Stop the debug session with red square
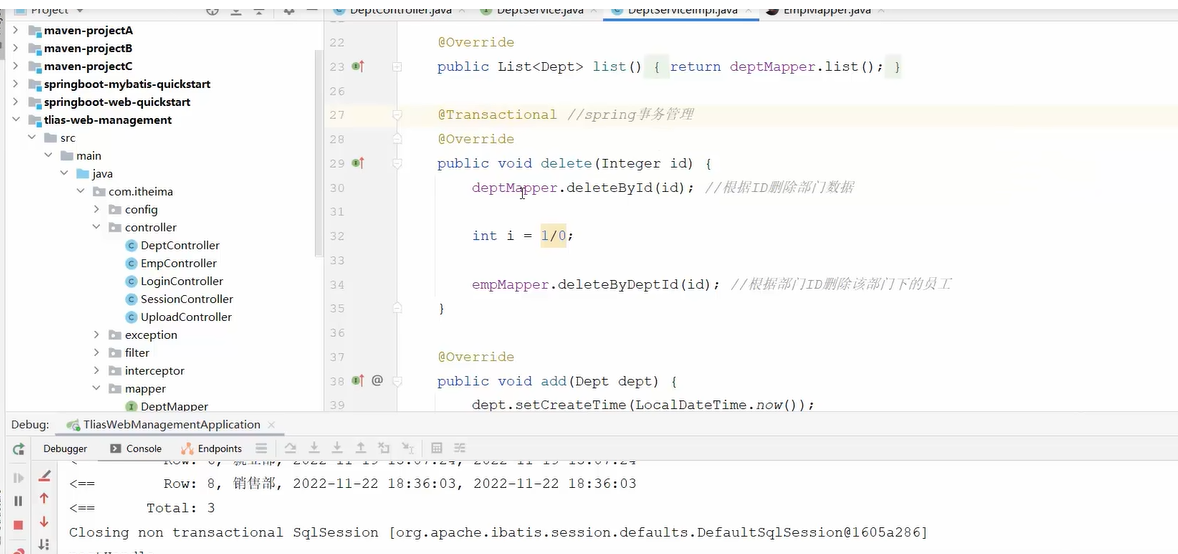 pyautogui.click(x=19, y=525)
